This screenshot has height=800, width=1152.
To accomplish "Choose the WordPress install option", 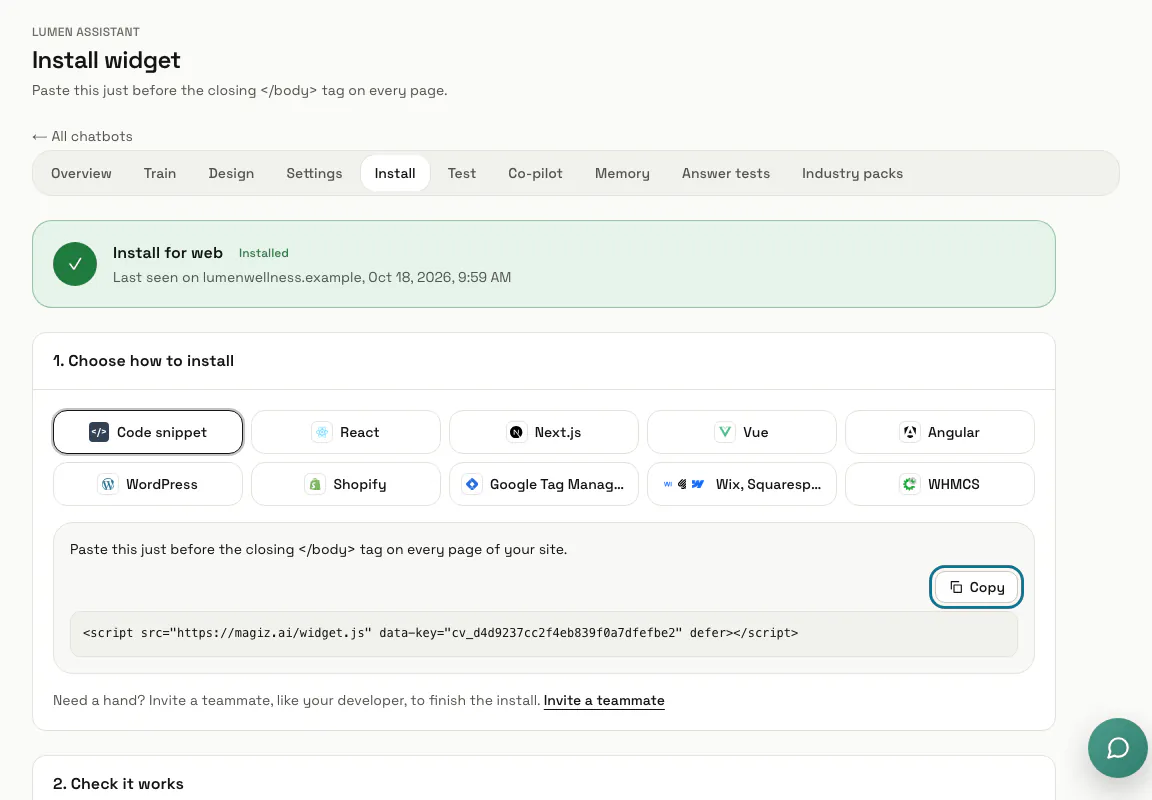I will [x=148, y=484].
